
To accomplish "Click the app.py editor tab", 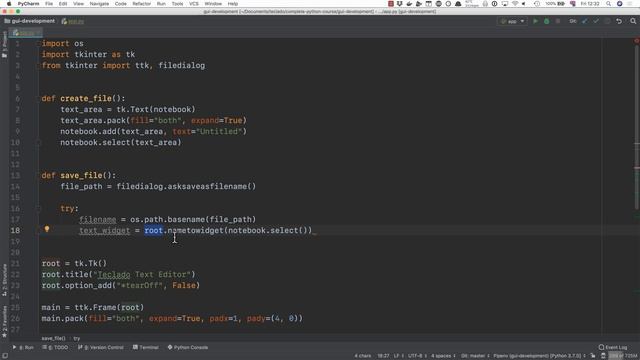I will (26, 33).
